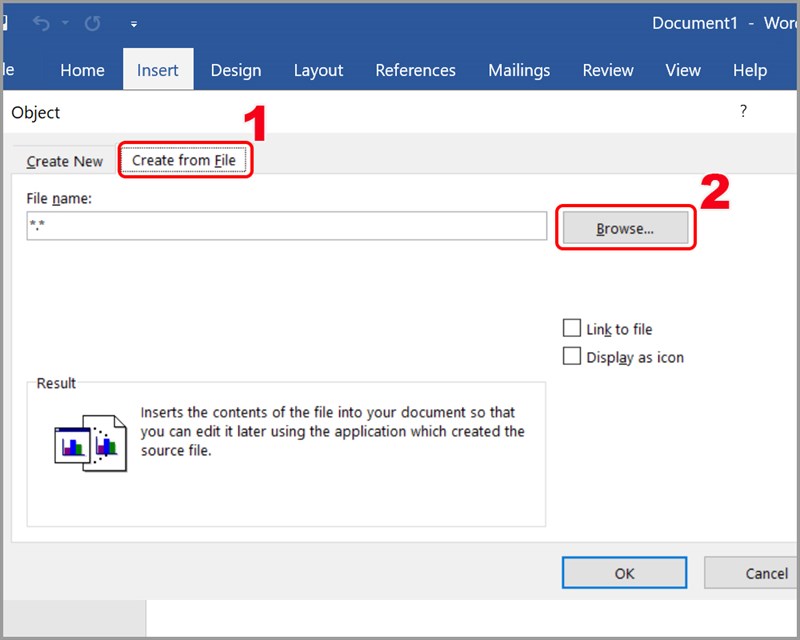This screenshot has height=640, width=800.
Task: Open Customize Quick Access Toolbar dropdown
Action: point(134,24)
